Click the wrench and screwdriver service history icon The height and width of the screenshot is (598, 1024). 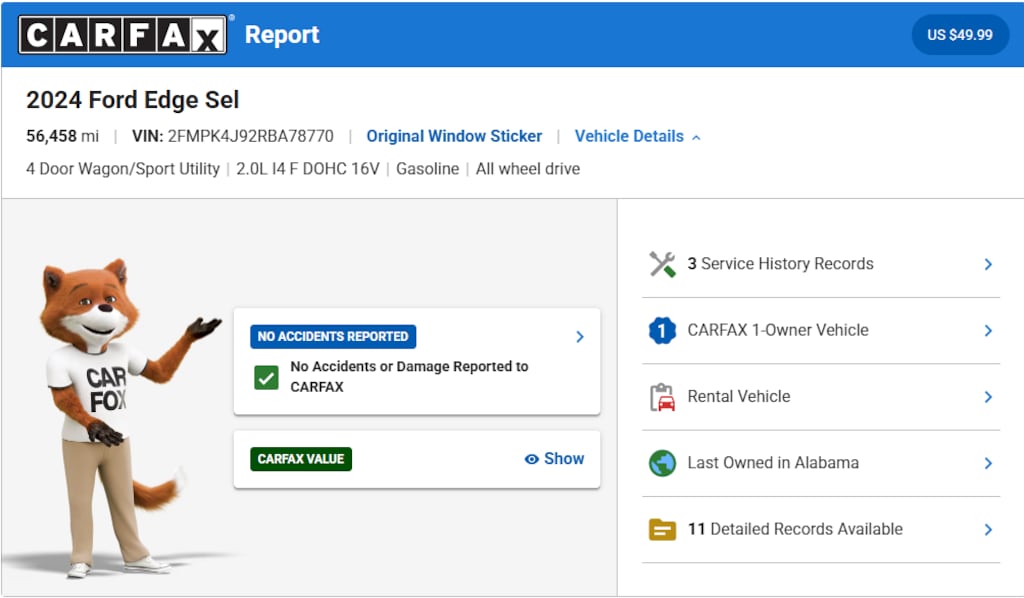click(662, 264)
